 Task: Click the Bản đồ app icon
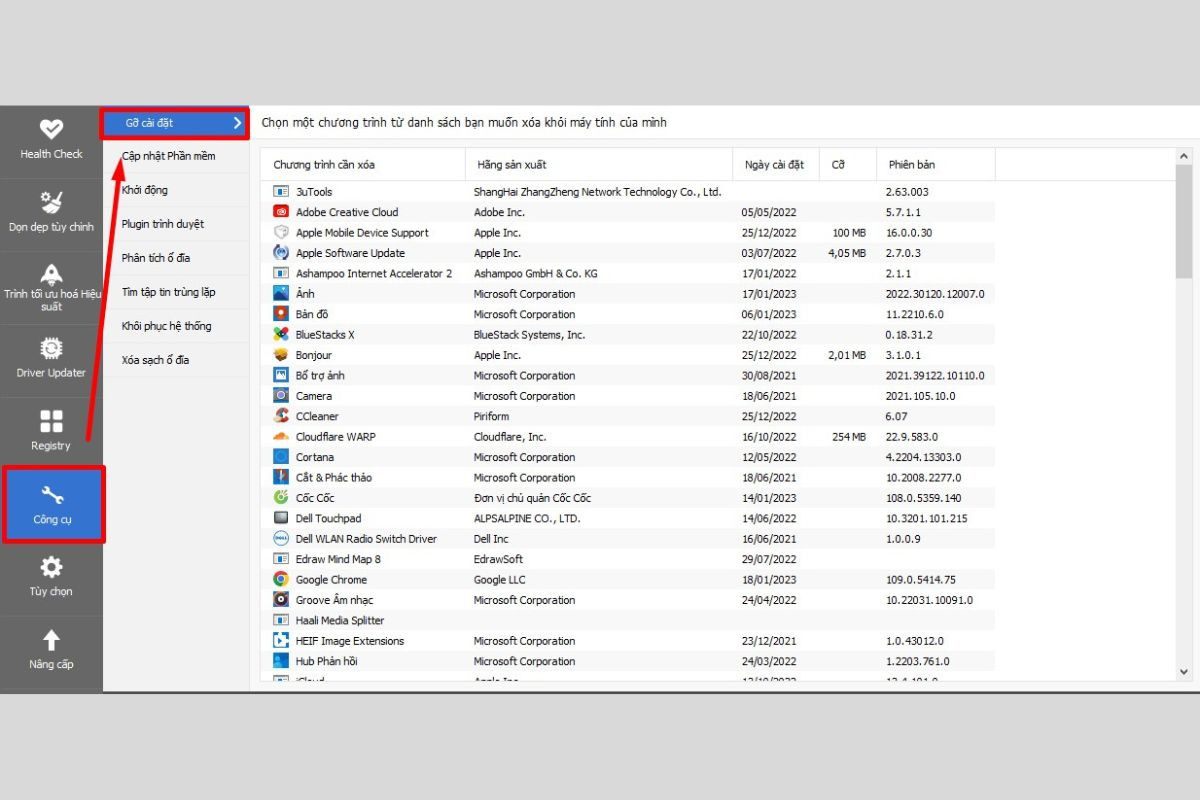point(281,314)
